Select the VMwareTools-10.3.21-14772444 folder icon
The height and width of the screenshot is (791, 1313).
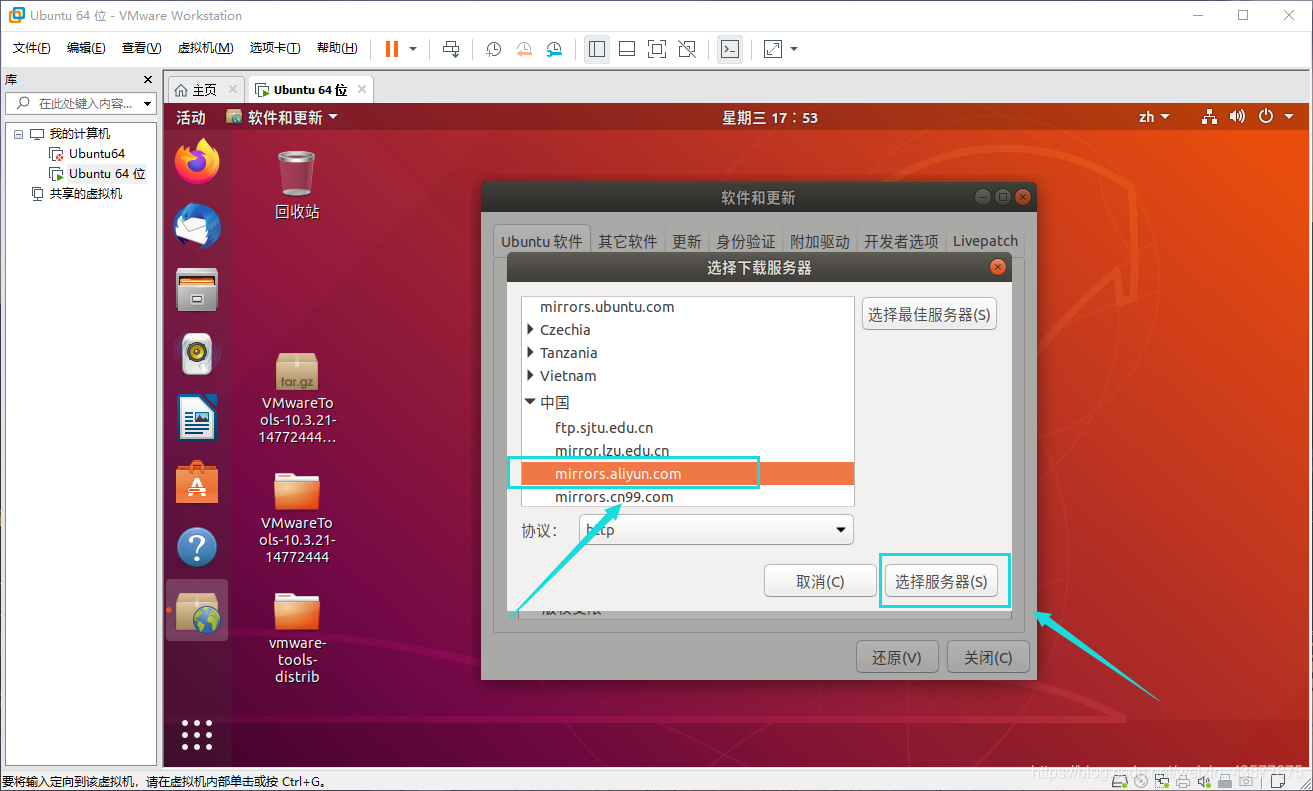(297, 517)
